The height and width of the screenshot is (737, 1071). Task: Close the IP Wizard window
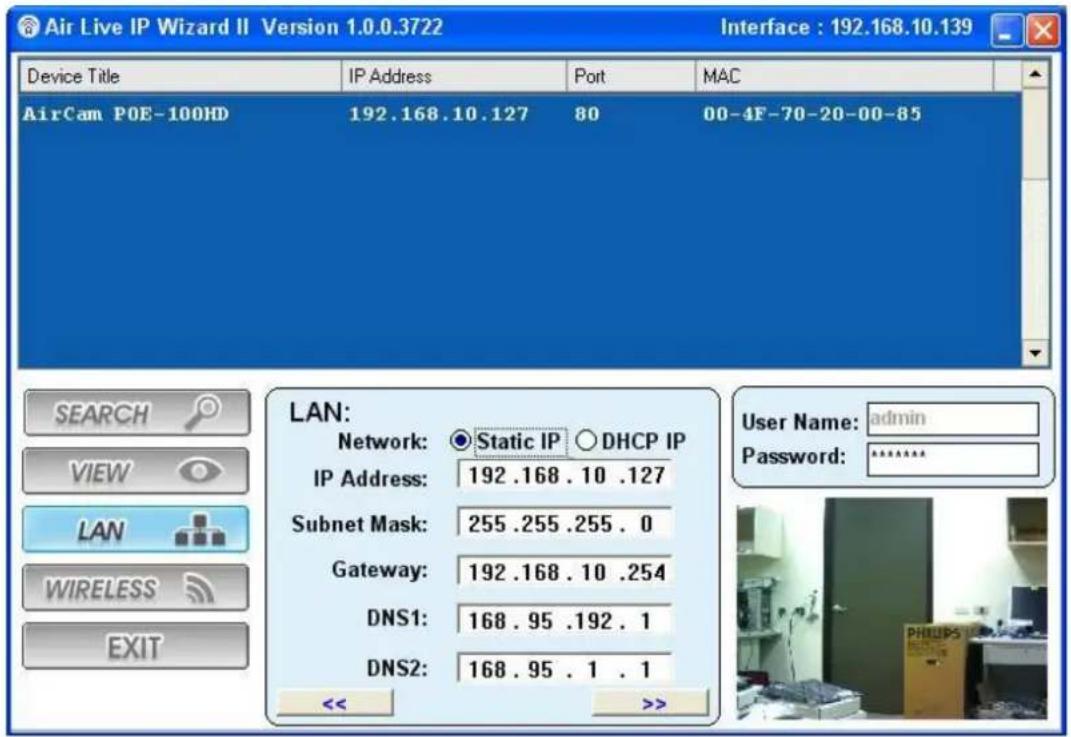[1043, 30]
